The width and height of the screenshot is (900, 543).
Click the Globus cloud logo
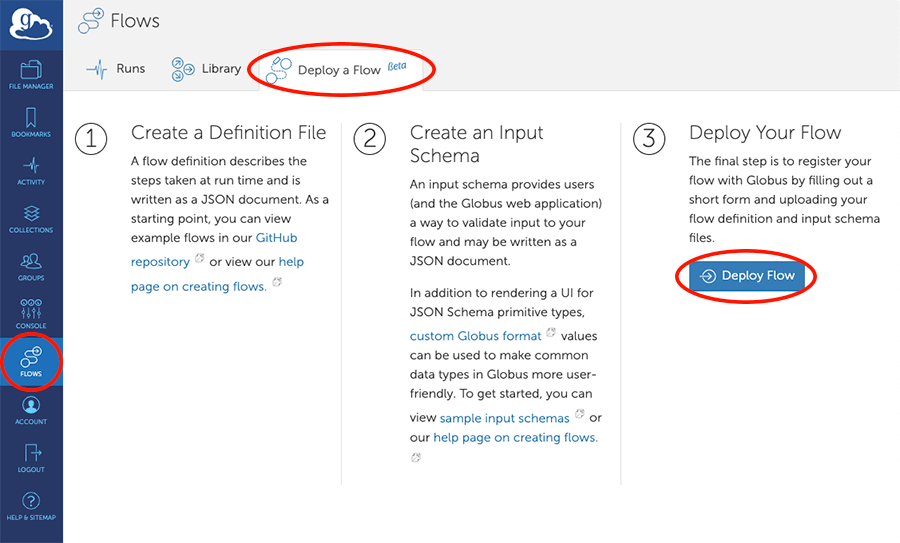point(31,24)
